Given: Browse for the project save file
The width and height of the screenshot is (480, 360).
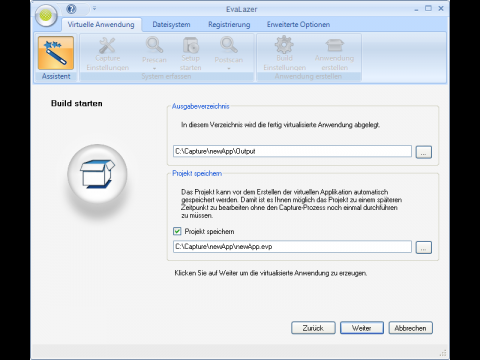Looking at the screenshot, I should (424, 247).
